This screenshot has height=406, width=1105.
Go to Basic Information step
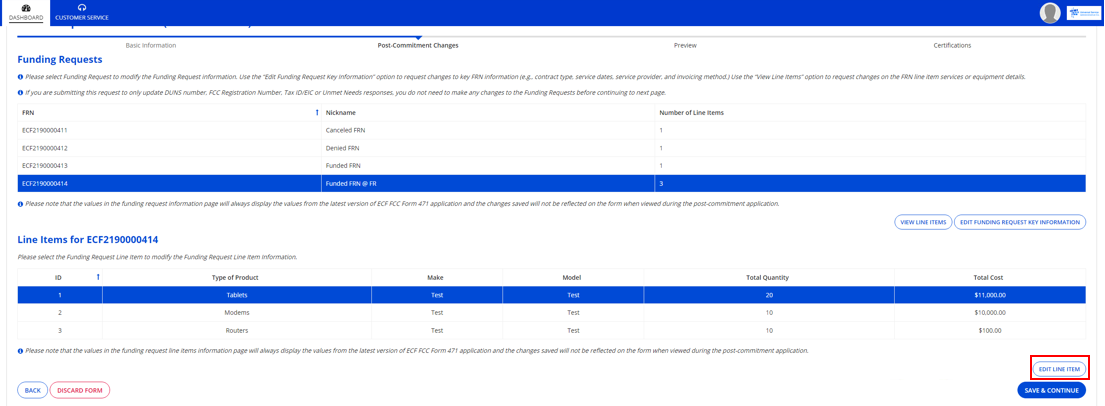tap(151, 45)
